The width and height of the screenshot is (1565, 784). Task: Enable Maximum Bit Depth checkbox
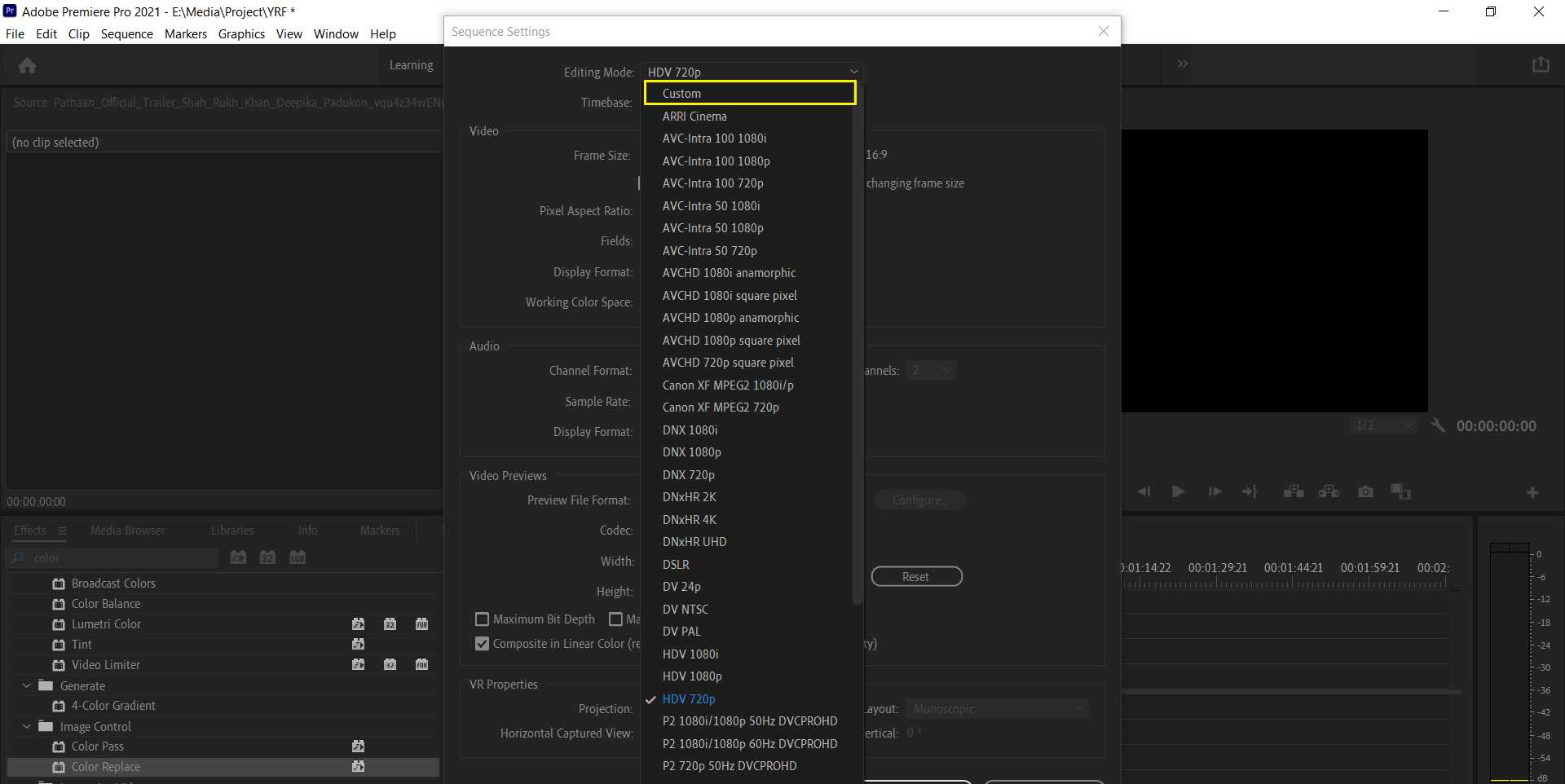click(x=482, y=619)
